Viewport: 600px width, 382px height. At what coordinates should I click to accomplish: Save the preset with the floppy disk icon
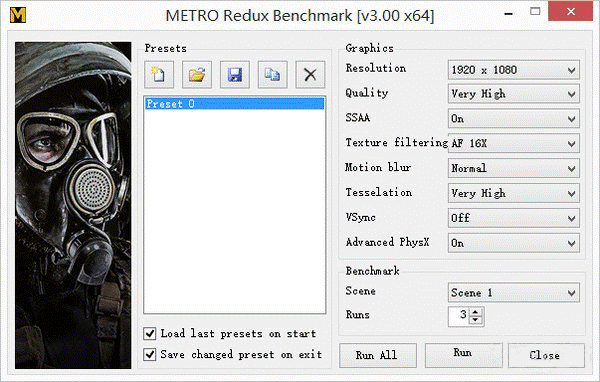[235, 74]
